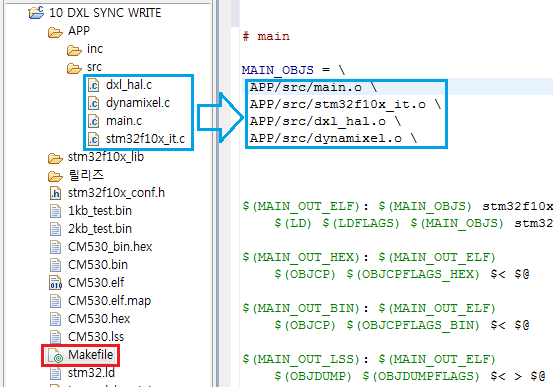Click the Makefile target icon
This screenshot has width=553, height=387.
56,356
